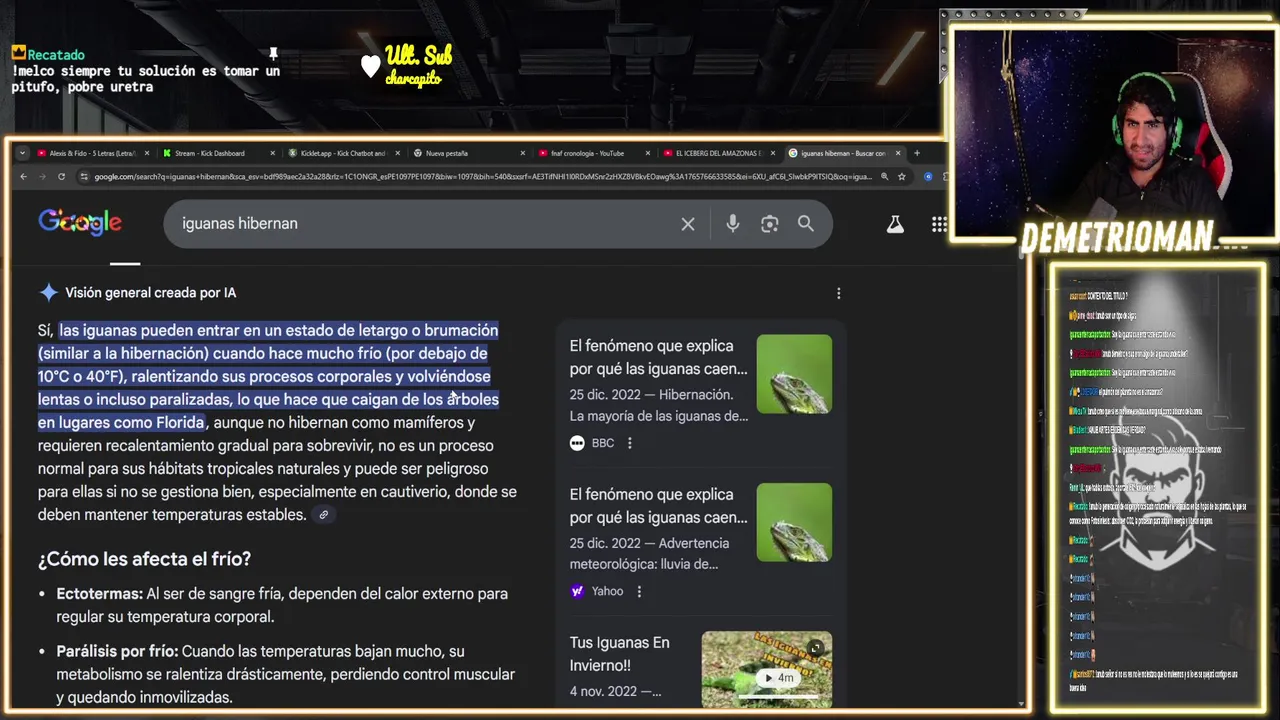The height and width of the screenshot is (720, 1280).
Task: Click the Yahoo source logo
Action: [577, 591]
